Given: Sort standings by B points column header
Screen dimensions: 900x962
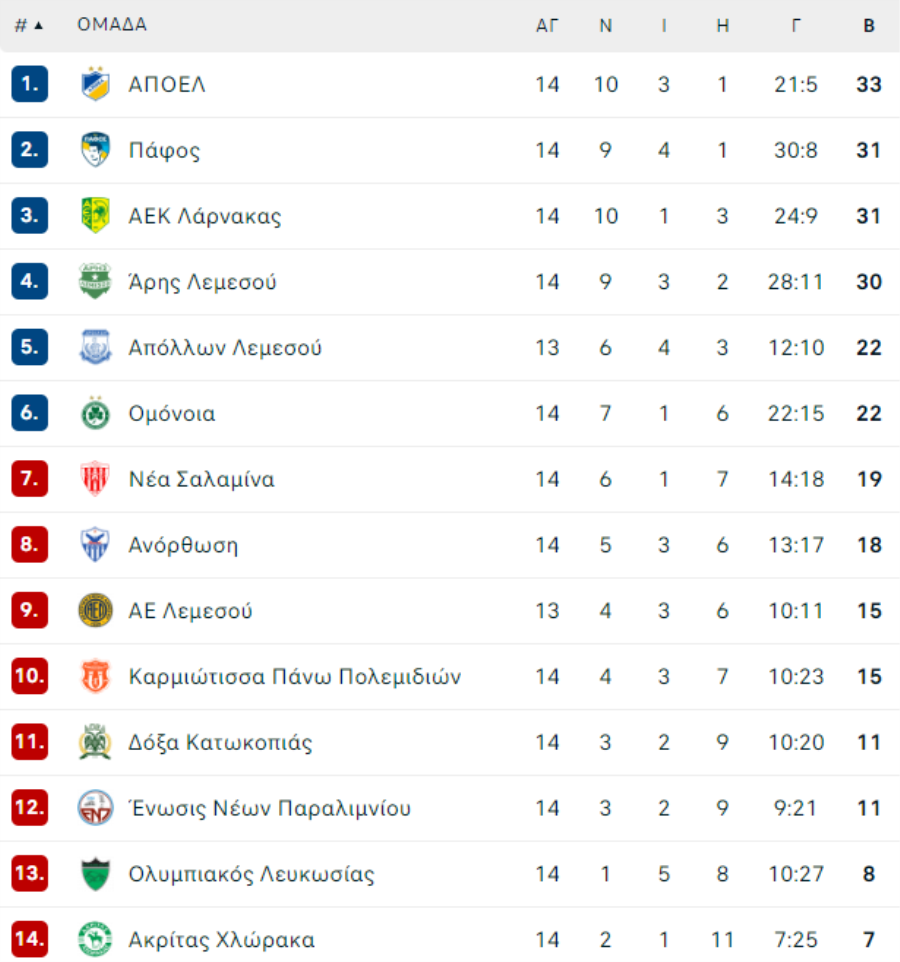Looking at the screenshot, I should click(x=869, y=25).
